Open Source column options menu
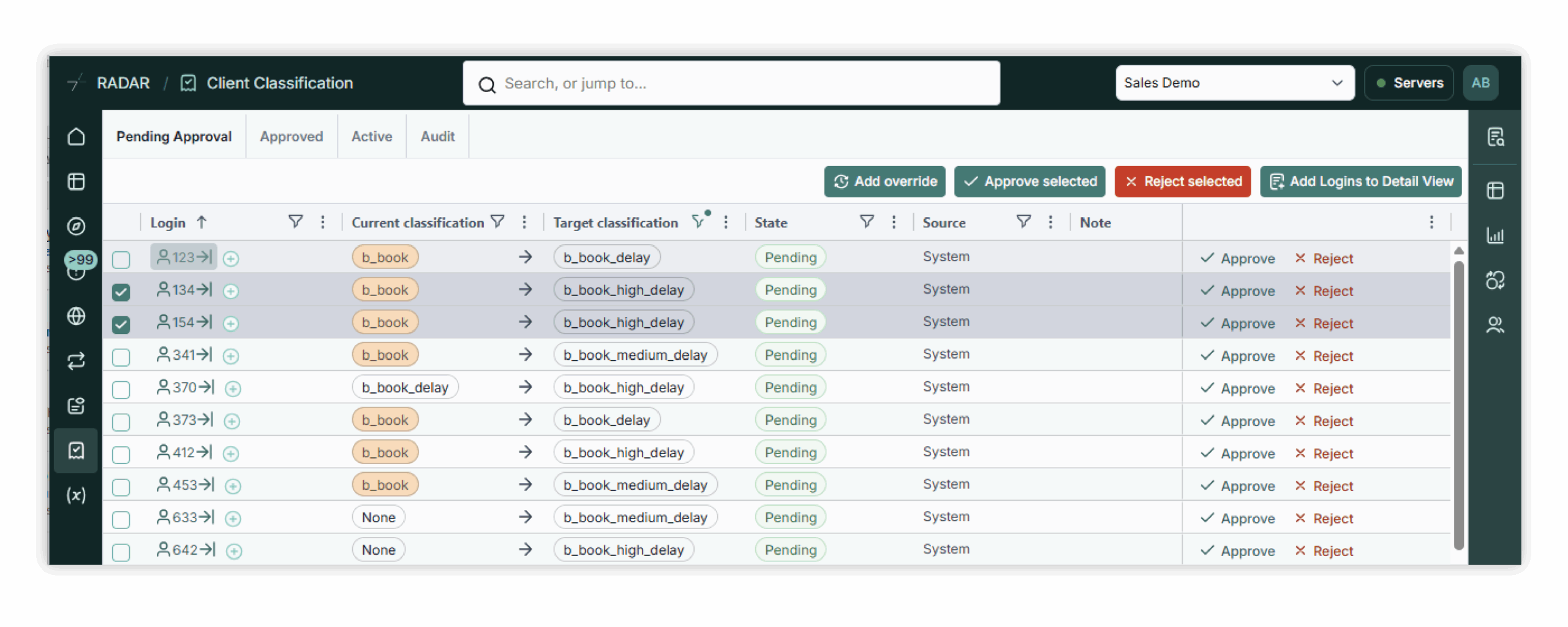 coord(1050,222)
